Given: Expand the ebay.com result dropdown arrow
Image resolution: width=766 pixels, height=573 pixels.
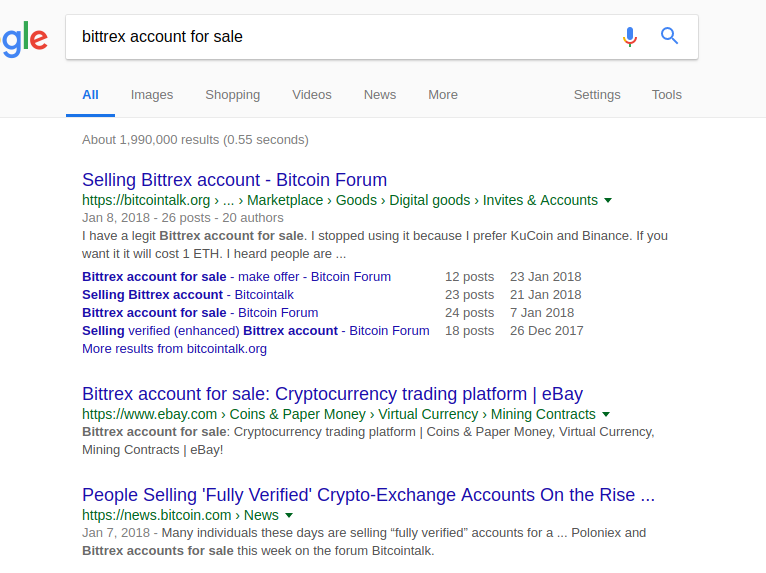Looking at the screenshot, I should tap(606, 414).
